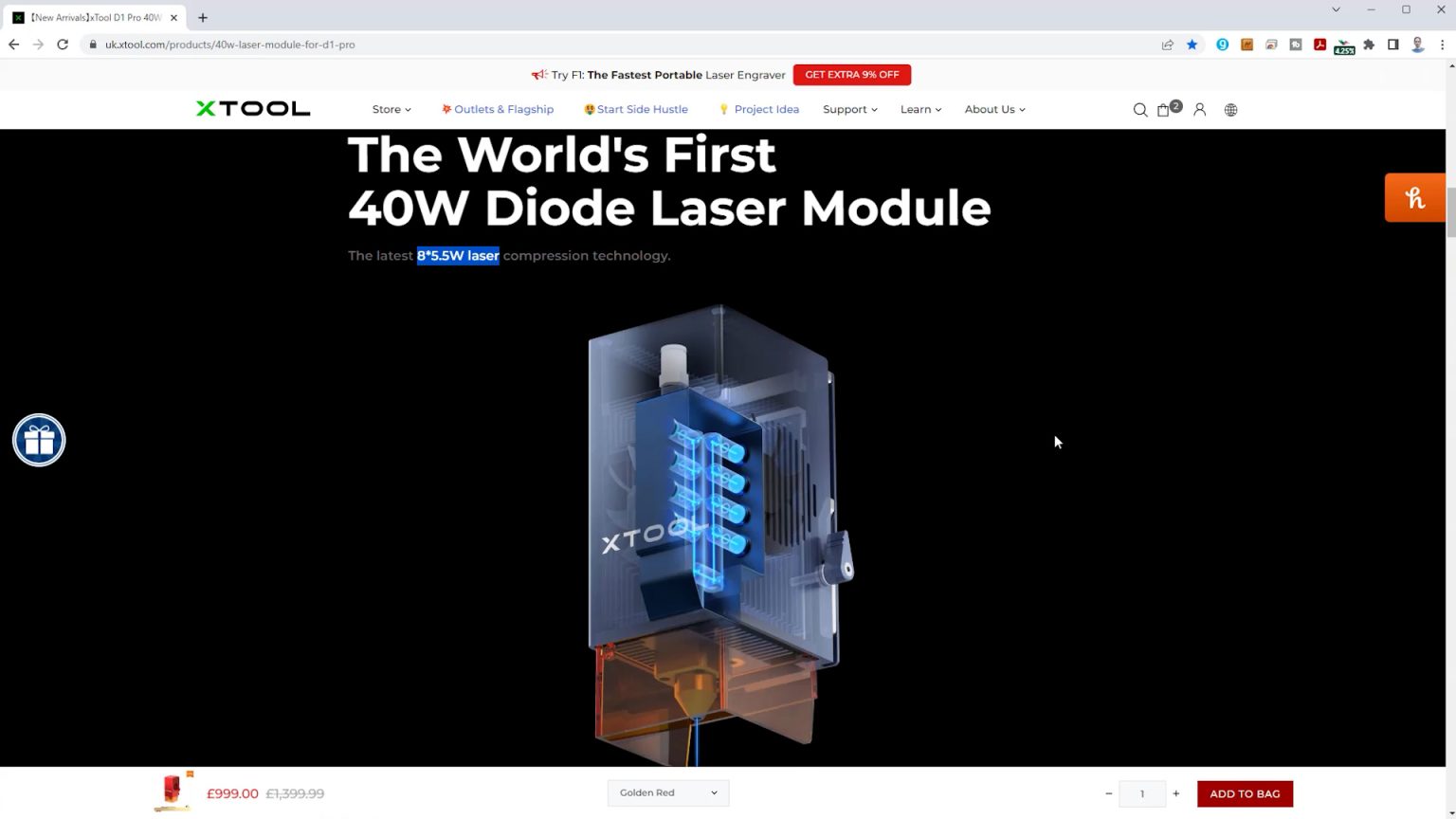Toggle the browser side panel icon

coord(1393,44)
